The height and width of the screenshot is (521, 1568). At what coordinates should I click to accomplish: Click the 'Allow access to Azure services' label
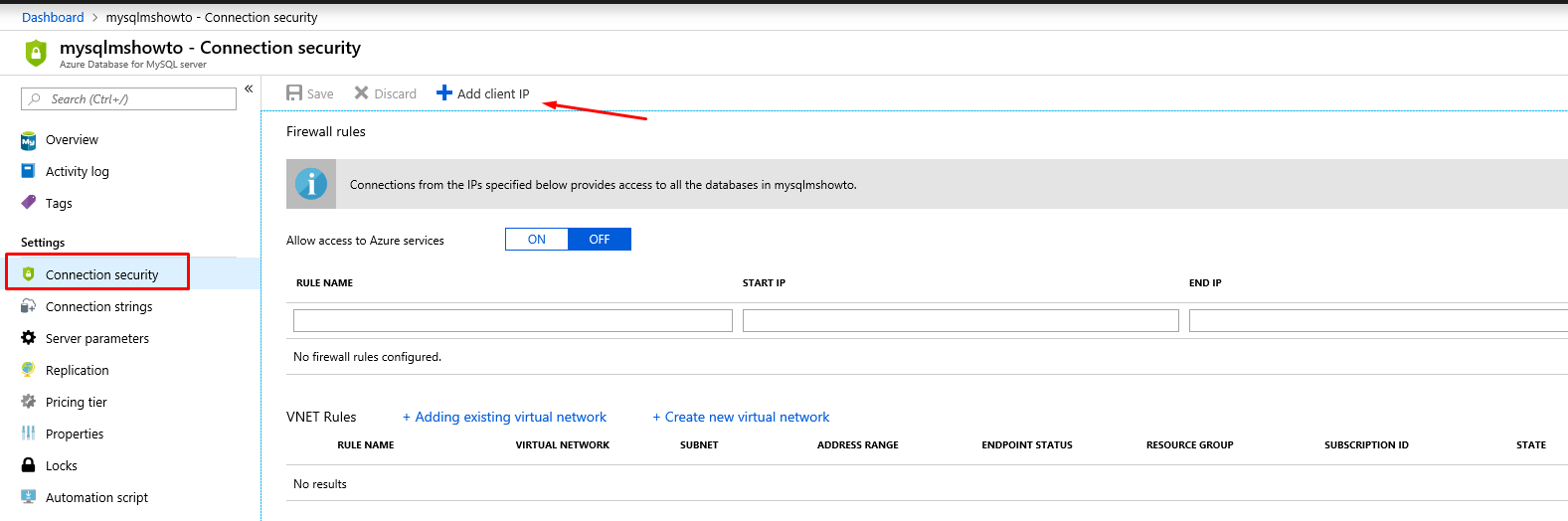[x=365, y=241]
